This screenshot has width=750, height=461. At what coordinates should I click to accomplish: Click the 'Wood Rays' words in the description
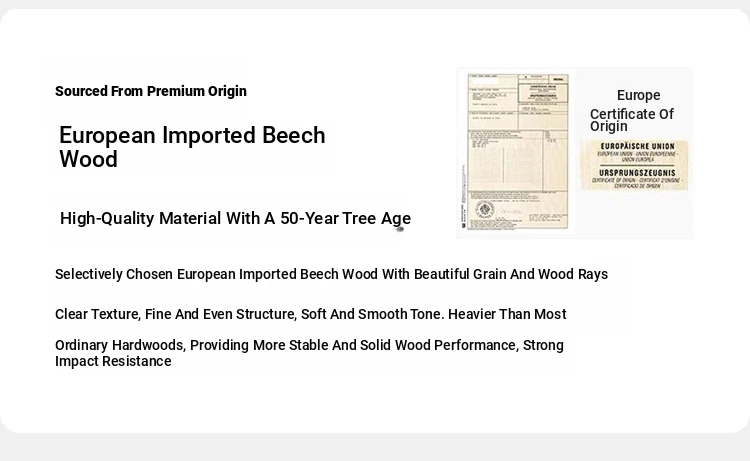click(573, 274)
